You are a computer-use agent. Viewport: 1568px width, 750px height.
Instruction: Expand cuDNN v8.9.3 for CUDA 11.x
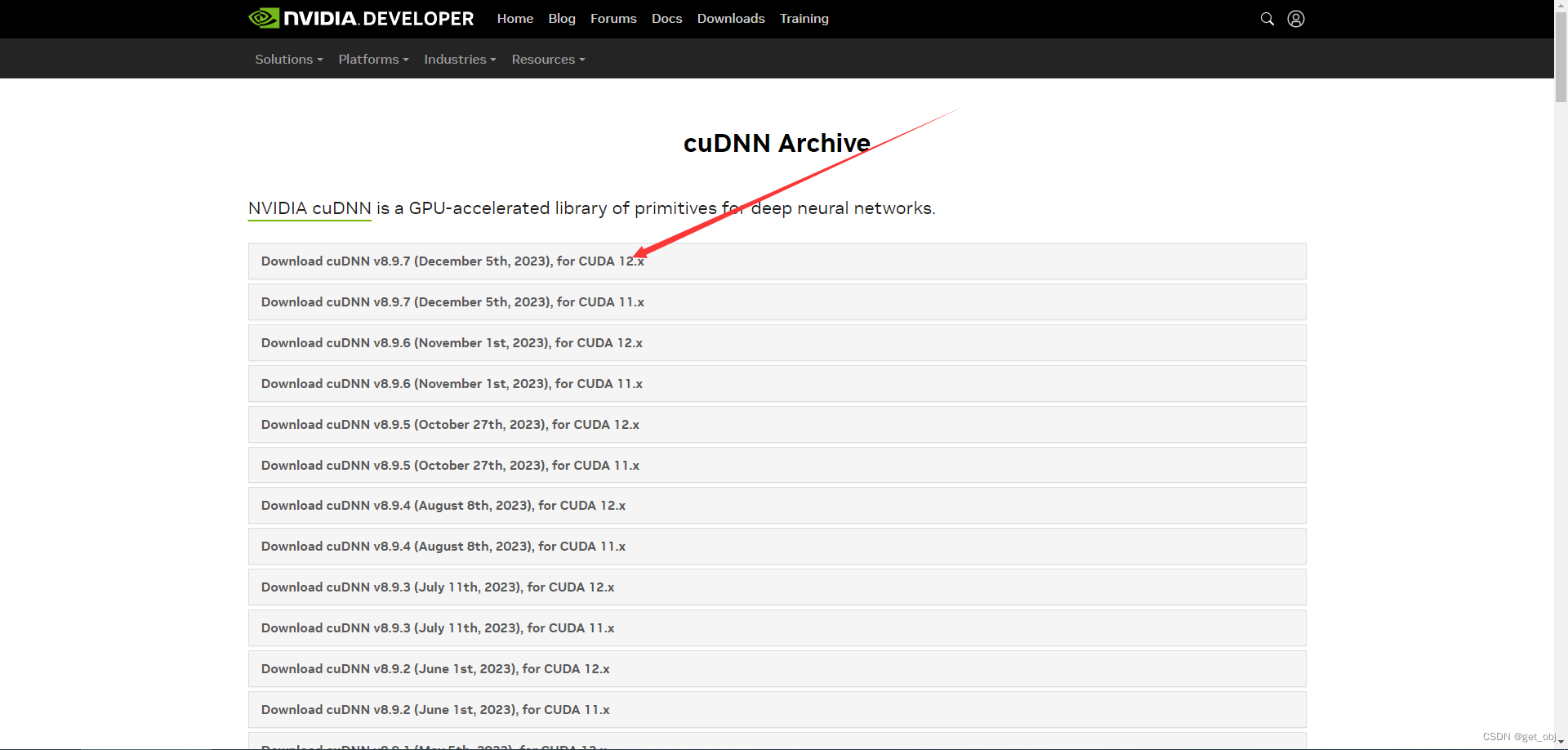click(x=777, y=628)
